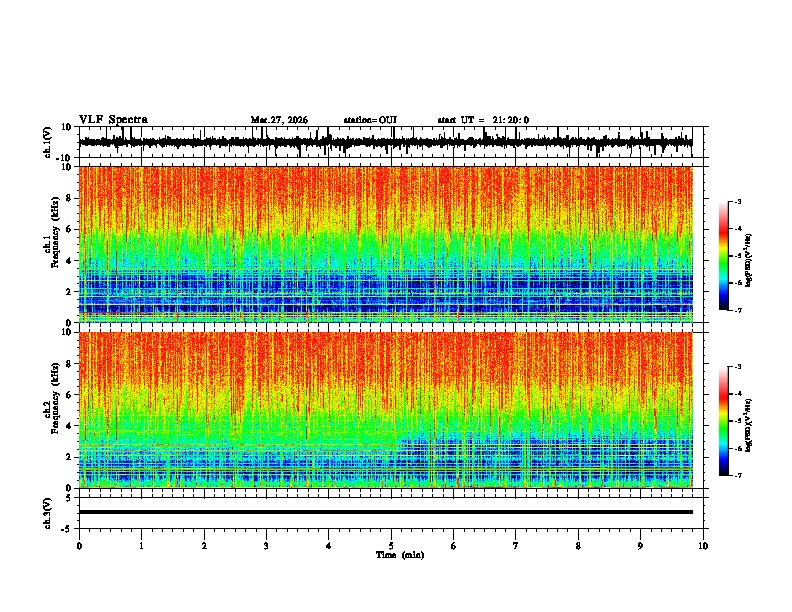Click the ch.1 "Frequency (kHz)" axis label
This screenshot has width=792, height=612.
(x=55, y=232)
